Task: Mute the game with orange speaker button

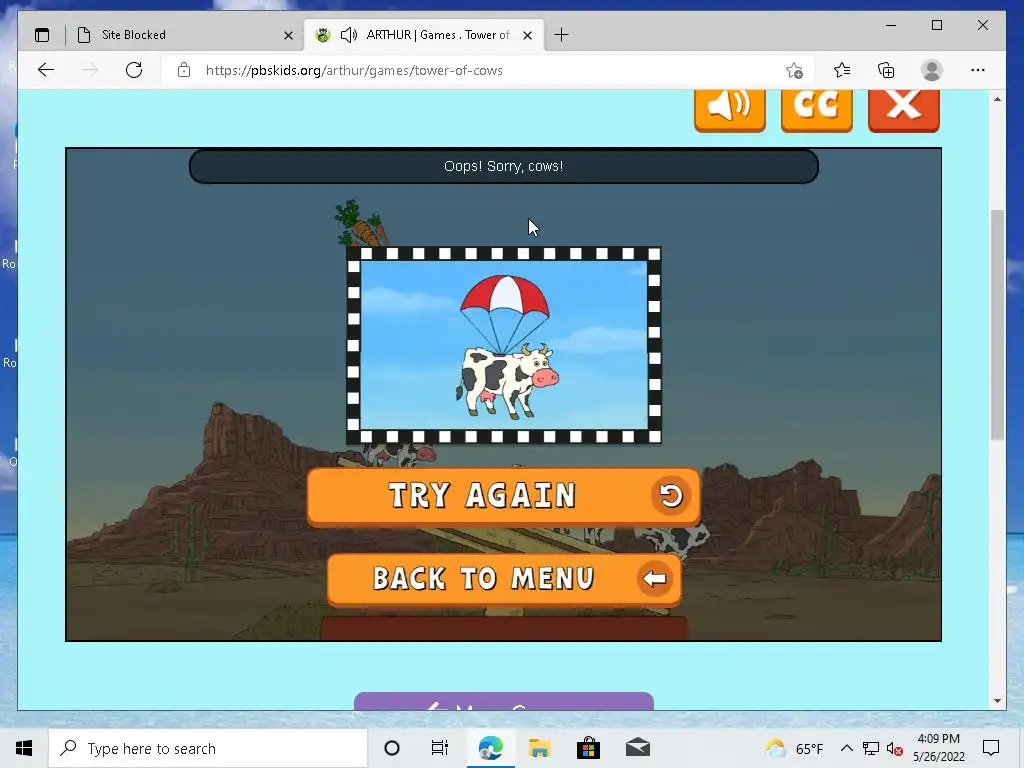Action: pyautogui.click(x=729, y=110)
